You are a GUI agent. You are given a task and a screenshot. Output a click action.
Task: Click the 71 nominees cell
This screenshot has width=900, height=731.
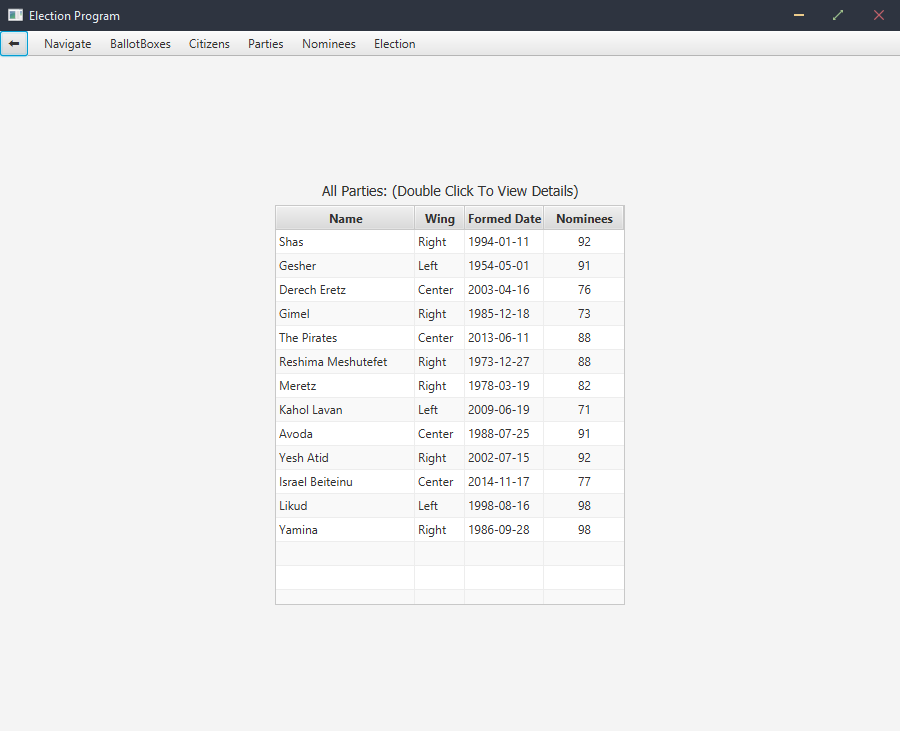(x=584, y=410)
